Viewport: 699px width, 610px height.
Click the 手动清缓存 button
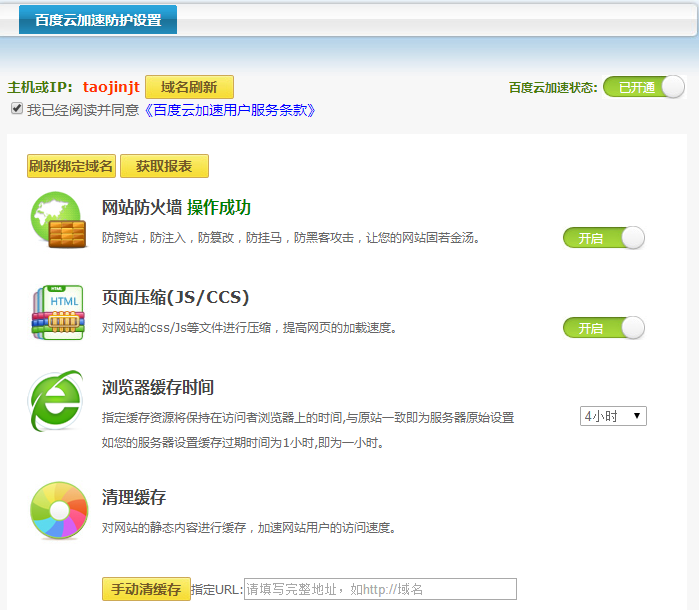[146, 589]
